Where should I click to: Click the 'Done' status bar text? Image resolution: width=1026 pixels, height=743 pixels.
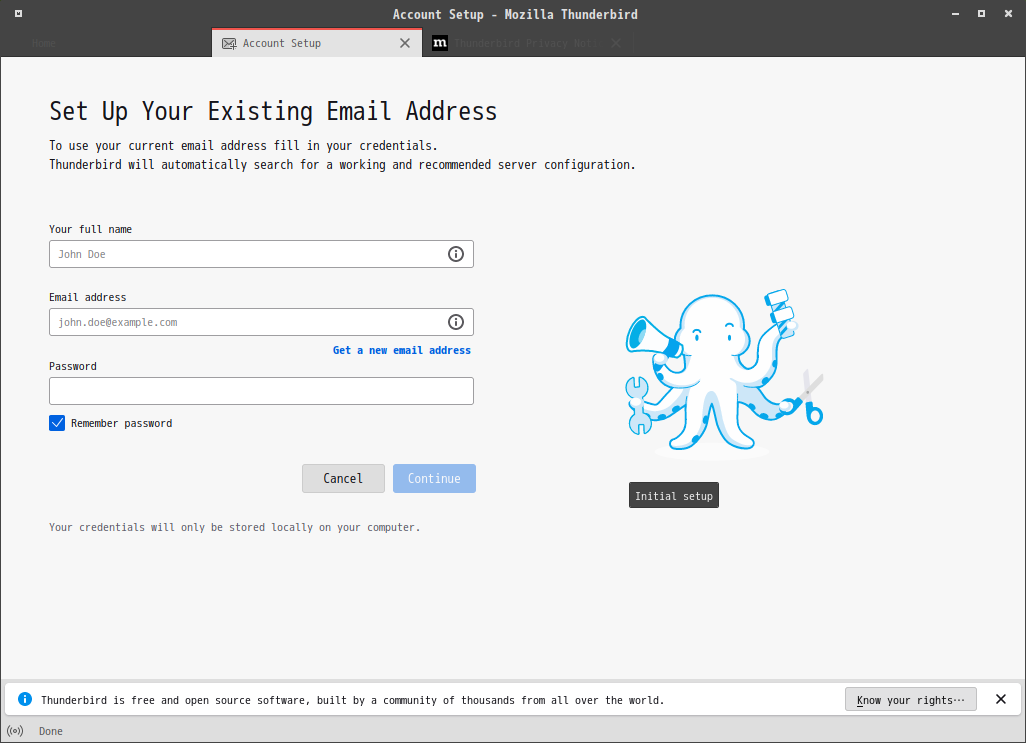tap(50, 731)
